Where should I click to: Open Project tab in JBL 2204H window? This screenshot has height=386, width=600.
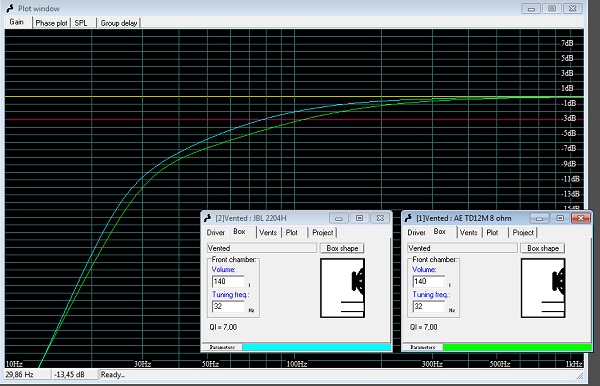pos(323,233)
